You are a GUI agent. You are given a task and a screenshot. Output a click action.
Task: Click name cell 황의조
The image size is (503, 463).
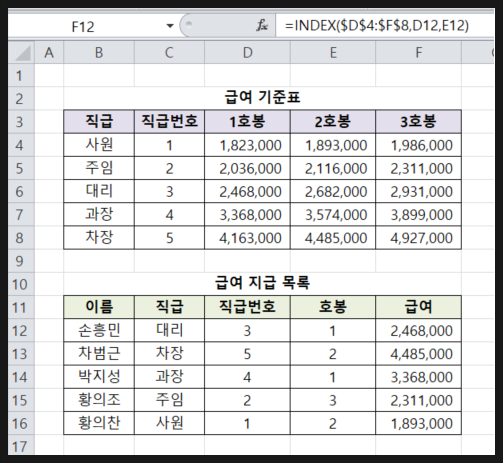99,400
